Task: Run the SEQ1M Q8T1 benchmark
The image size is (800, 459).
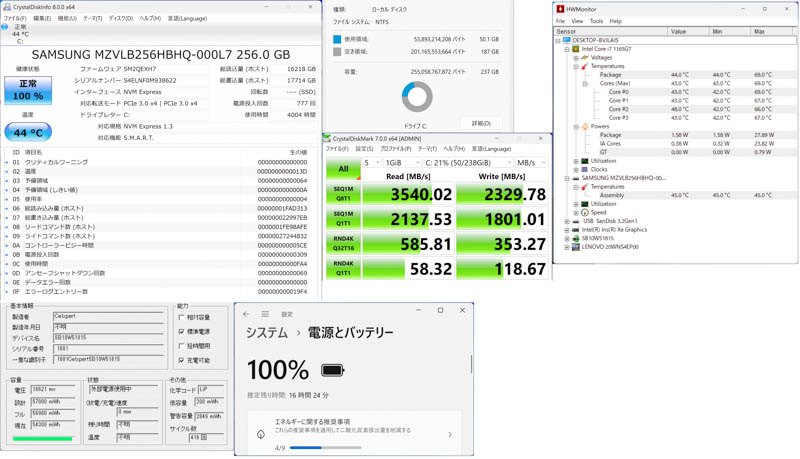Action: coord(343,194)
